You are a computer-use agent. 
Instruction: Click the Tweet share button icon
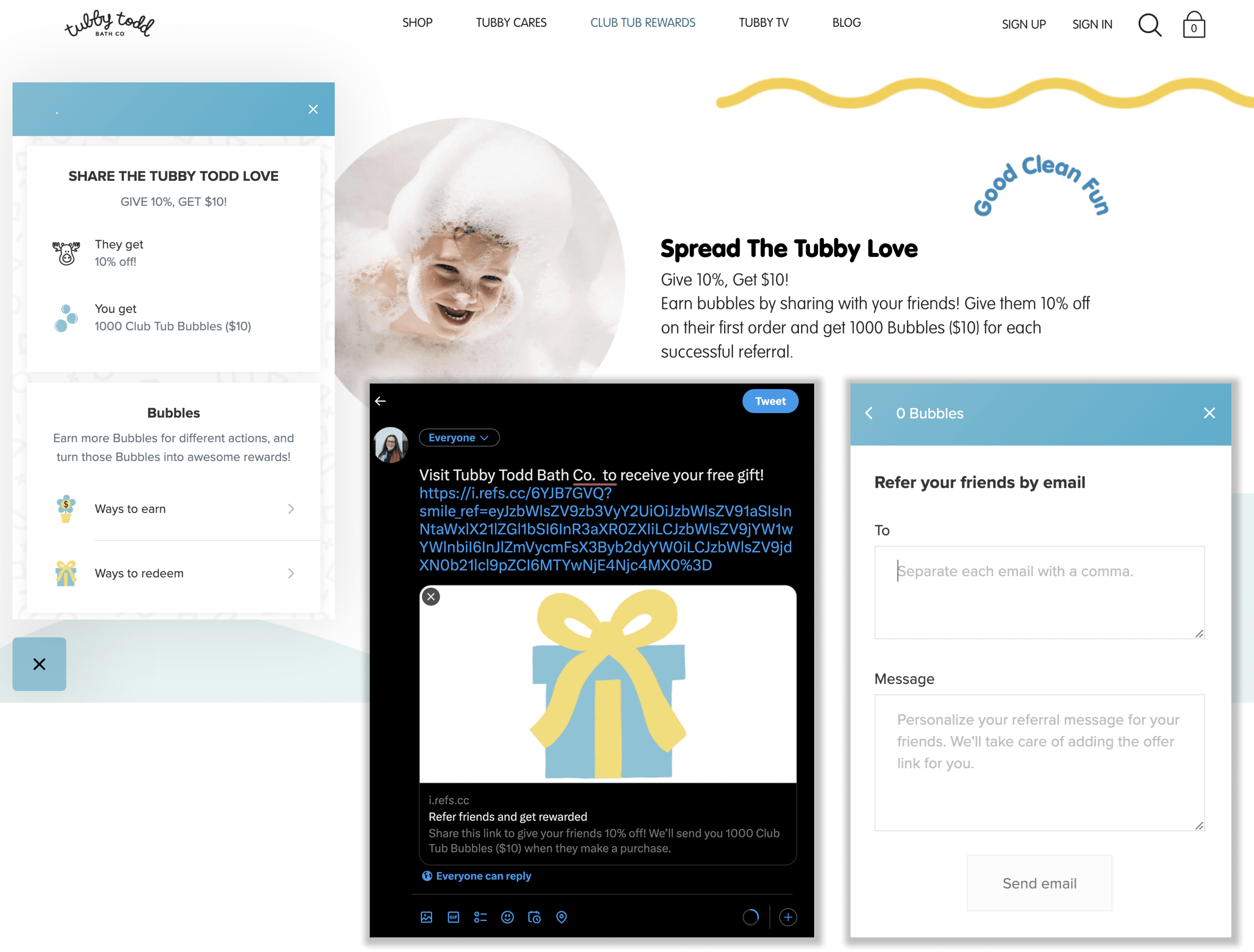coord(770,401)
